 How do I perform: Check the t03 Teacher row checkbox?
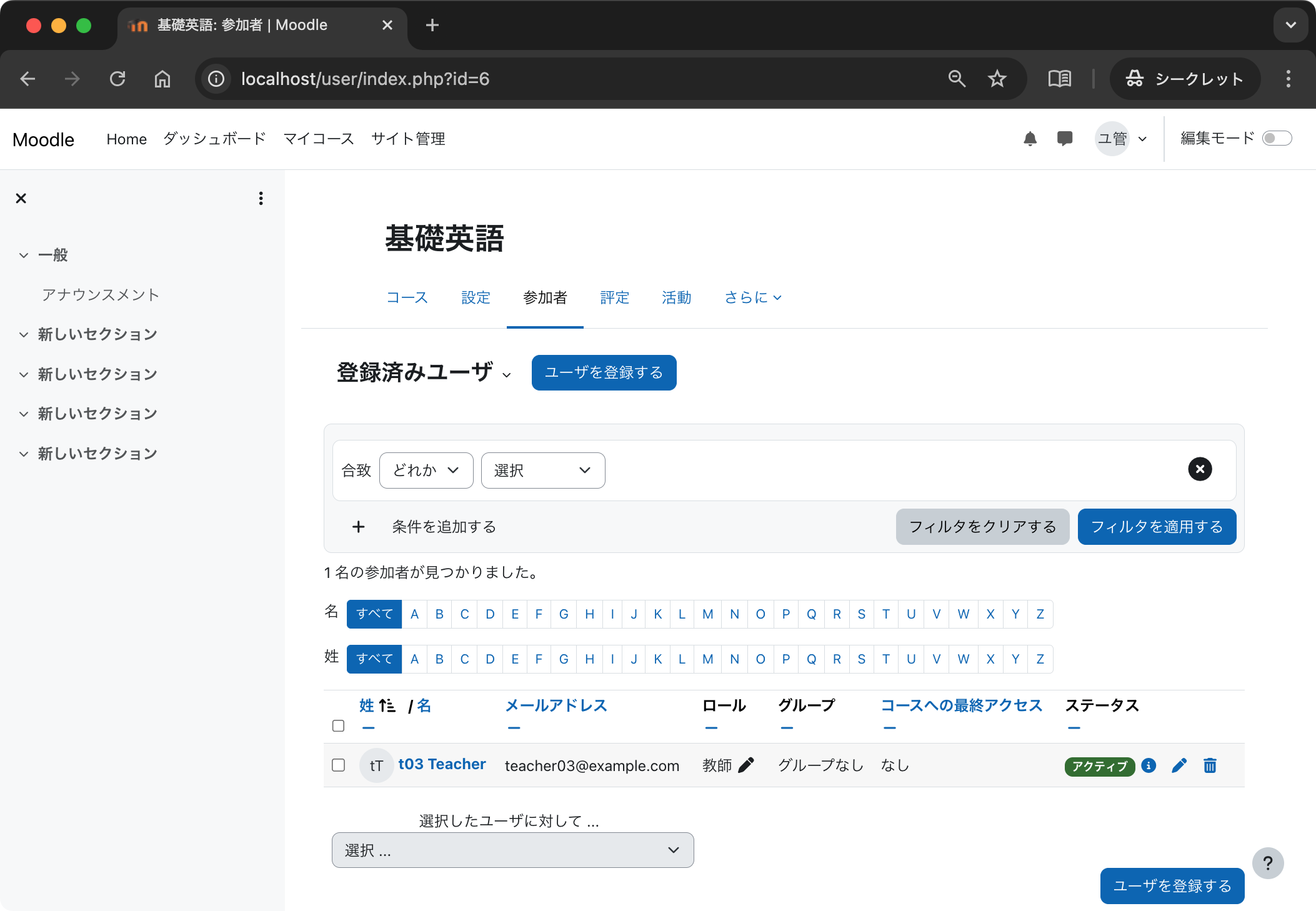pyautogui.click(x=338, y=765)
